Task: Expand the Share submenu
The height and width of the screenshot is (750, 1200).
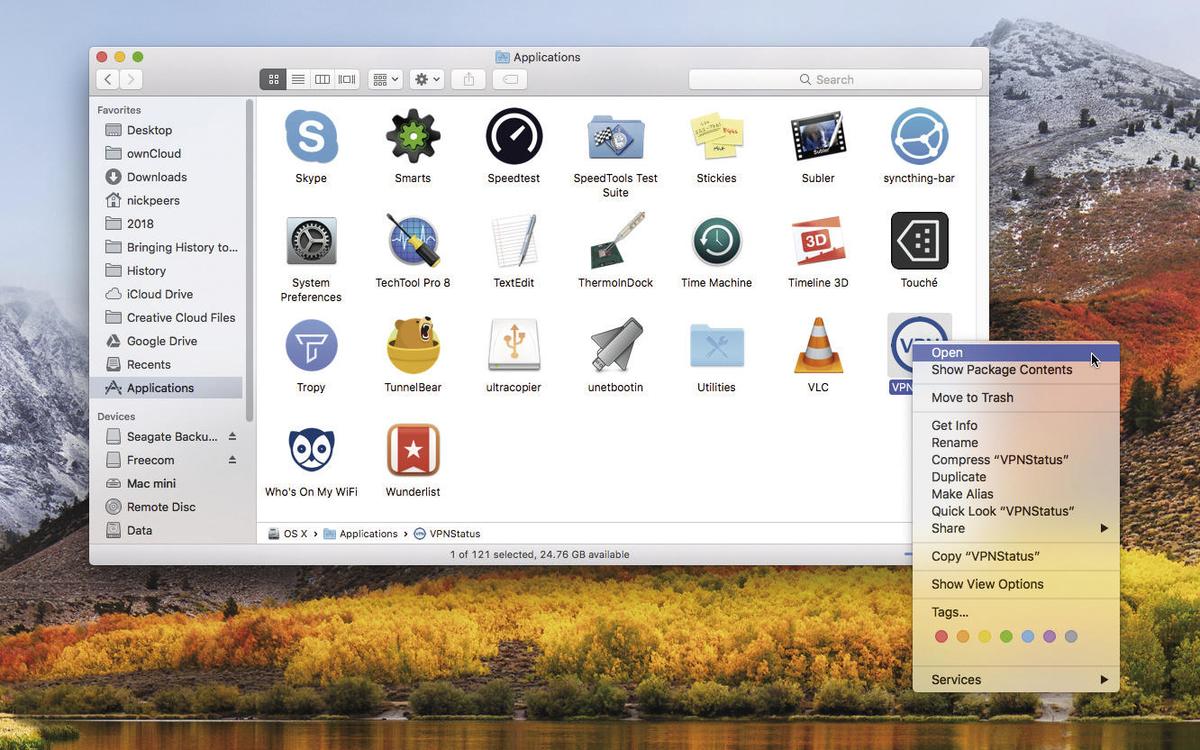Action: (x=1016, y=528)
